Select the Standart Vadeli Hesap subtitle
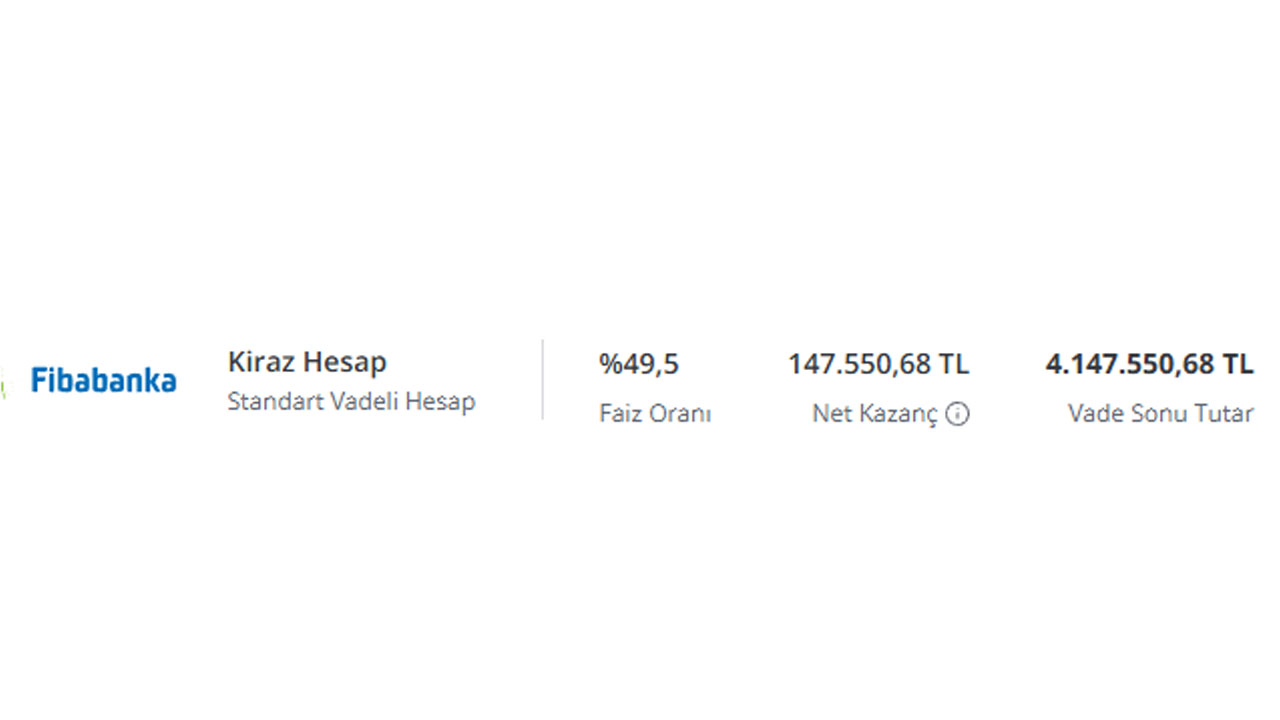This screenshot has width=1280, height=720. click(351, 402)
